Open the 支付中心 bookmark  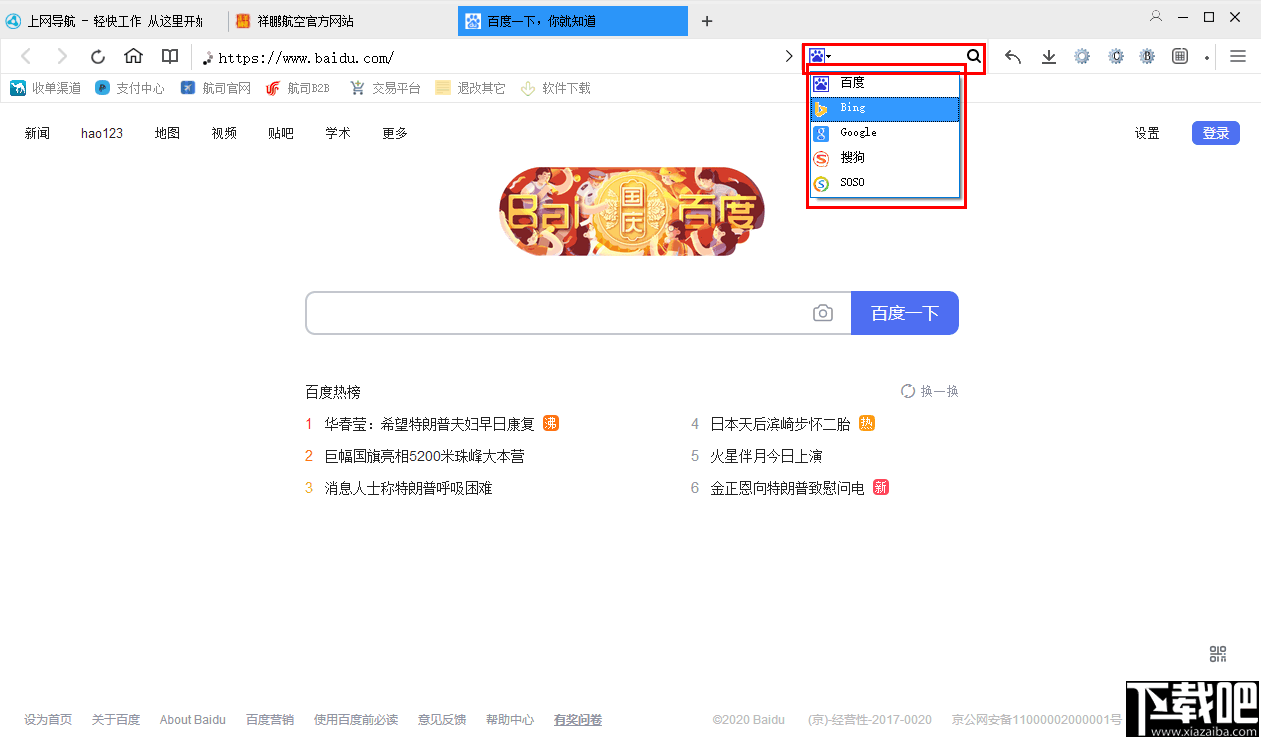tap(130, 88)
